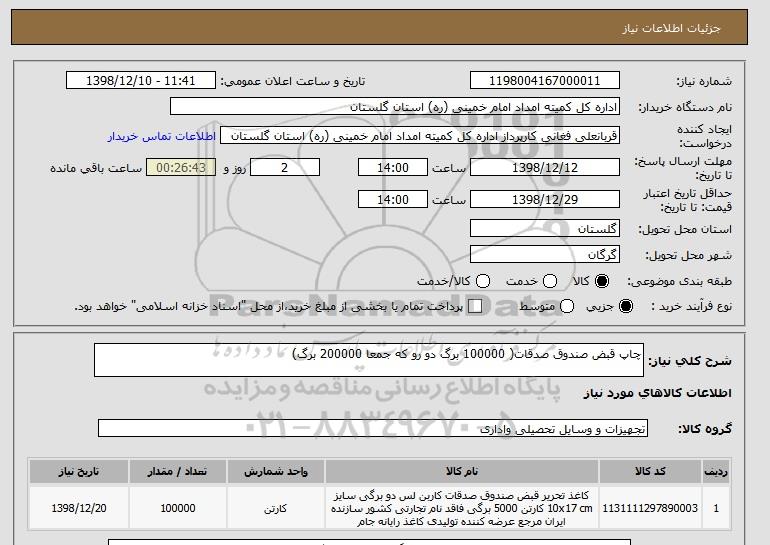Screen dimensions: 770x545
Task: Click the delivery province field گلستان
Action: coord(545,228)
